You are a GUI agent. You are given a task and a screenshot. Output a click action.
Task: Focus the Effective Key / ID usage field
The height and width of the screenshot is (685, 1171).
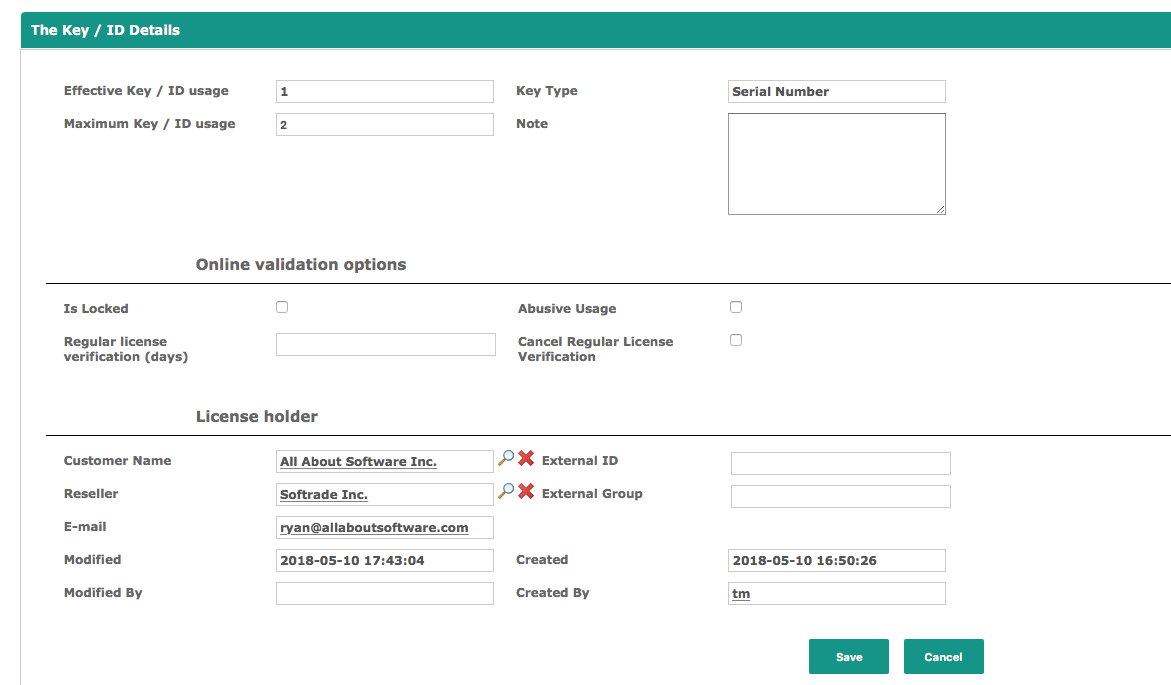(385, 92)
